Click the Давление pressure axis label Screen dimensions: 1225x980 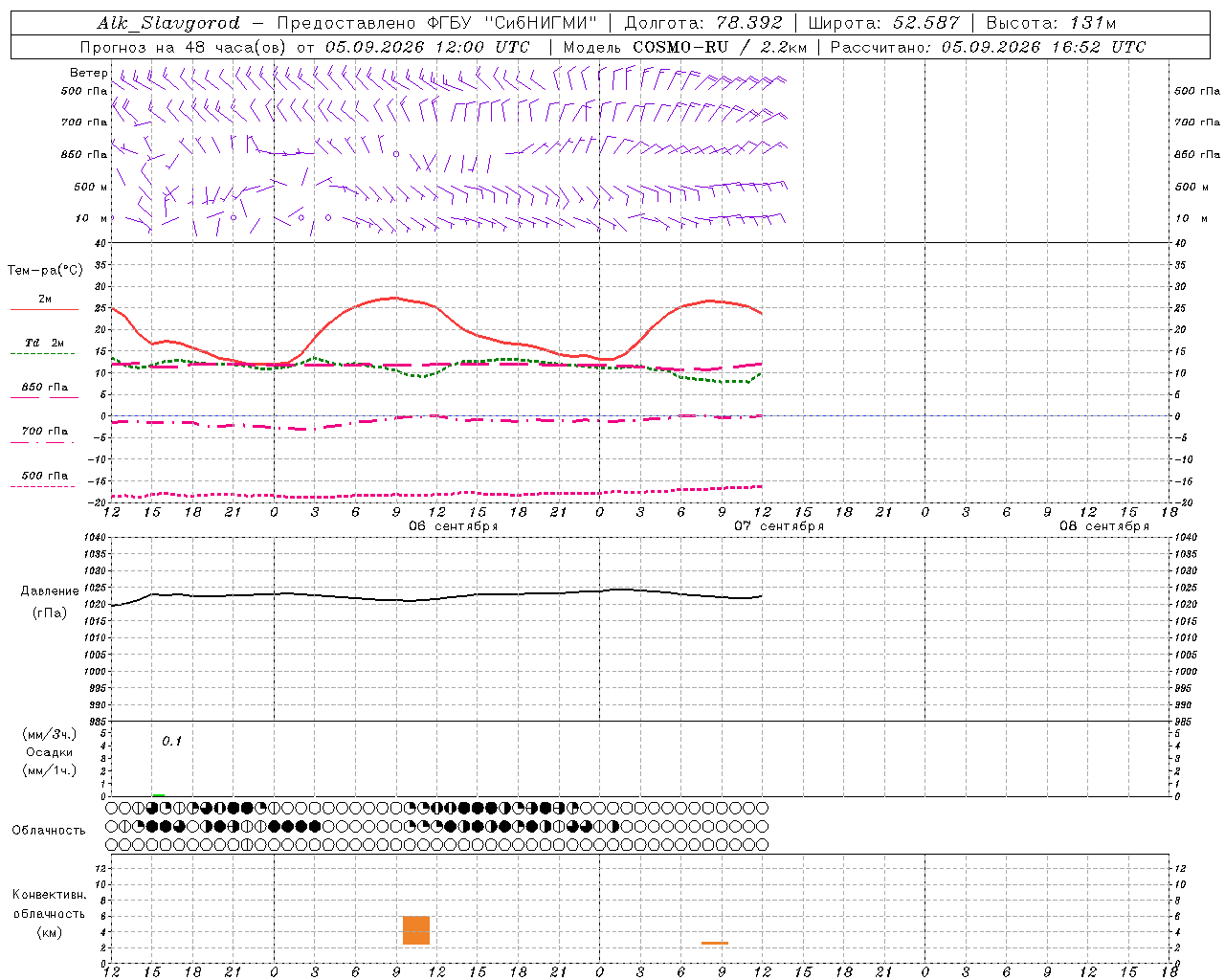click(50, 591)
